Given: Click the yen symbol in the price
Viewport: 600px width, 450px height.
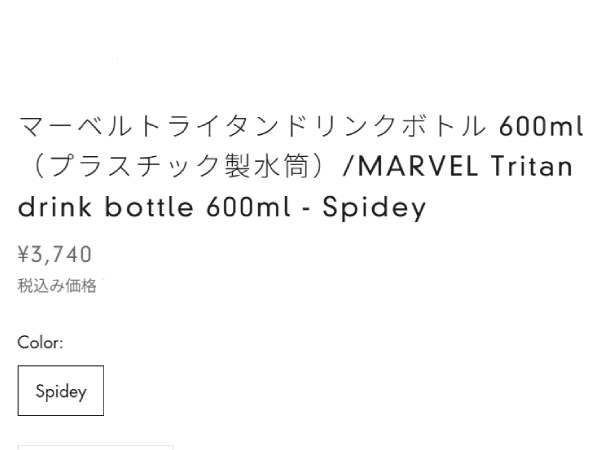Looking at the screenshot, I should pos(23,255).
